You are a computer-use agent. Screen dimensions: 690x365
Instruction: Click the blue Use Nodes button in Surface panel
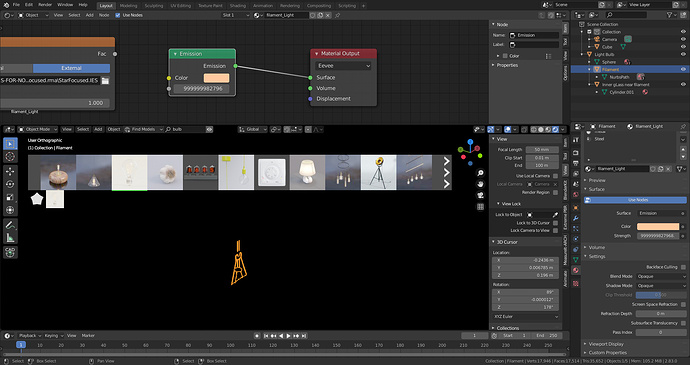[635, 200]
